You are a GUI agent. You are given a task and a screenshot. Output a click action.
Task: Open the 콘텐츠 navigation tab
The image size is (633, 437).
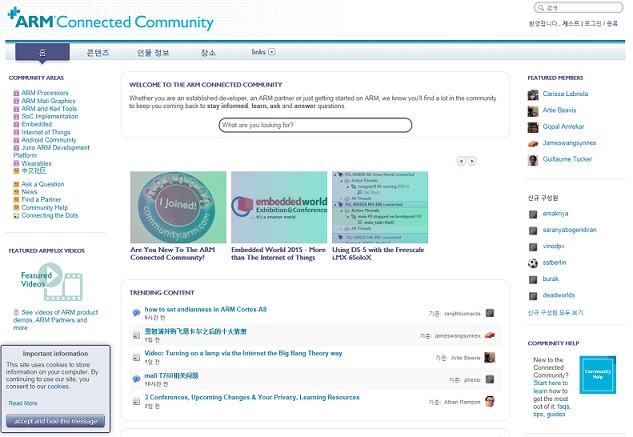tap(98, 52)
